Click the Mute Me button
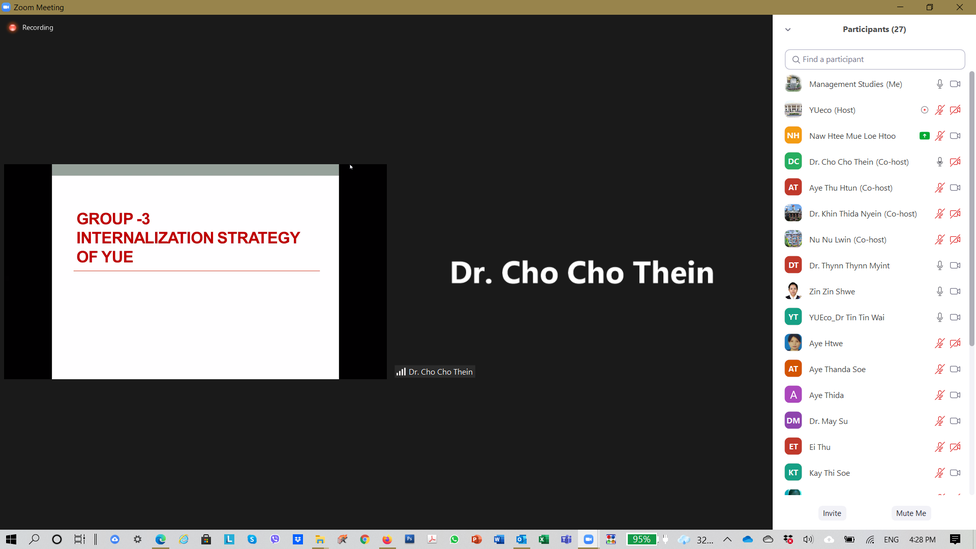This screenshot has width=976, height=549. pos(911,513)
